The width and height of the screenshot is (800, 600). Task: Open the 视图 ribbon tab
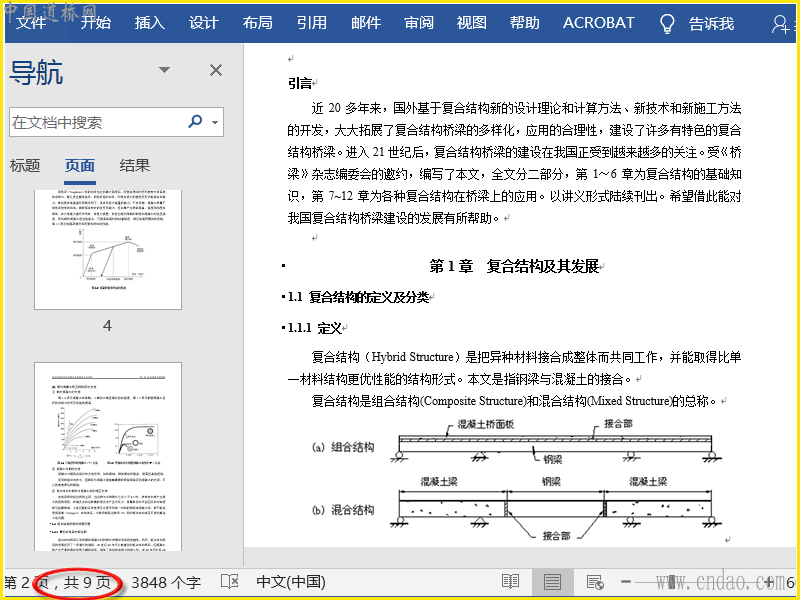pyautogui.click(x=471, y=23)
